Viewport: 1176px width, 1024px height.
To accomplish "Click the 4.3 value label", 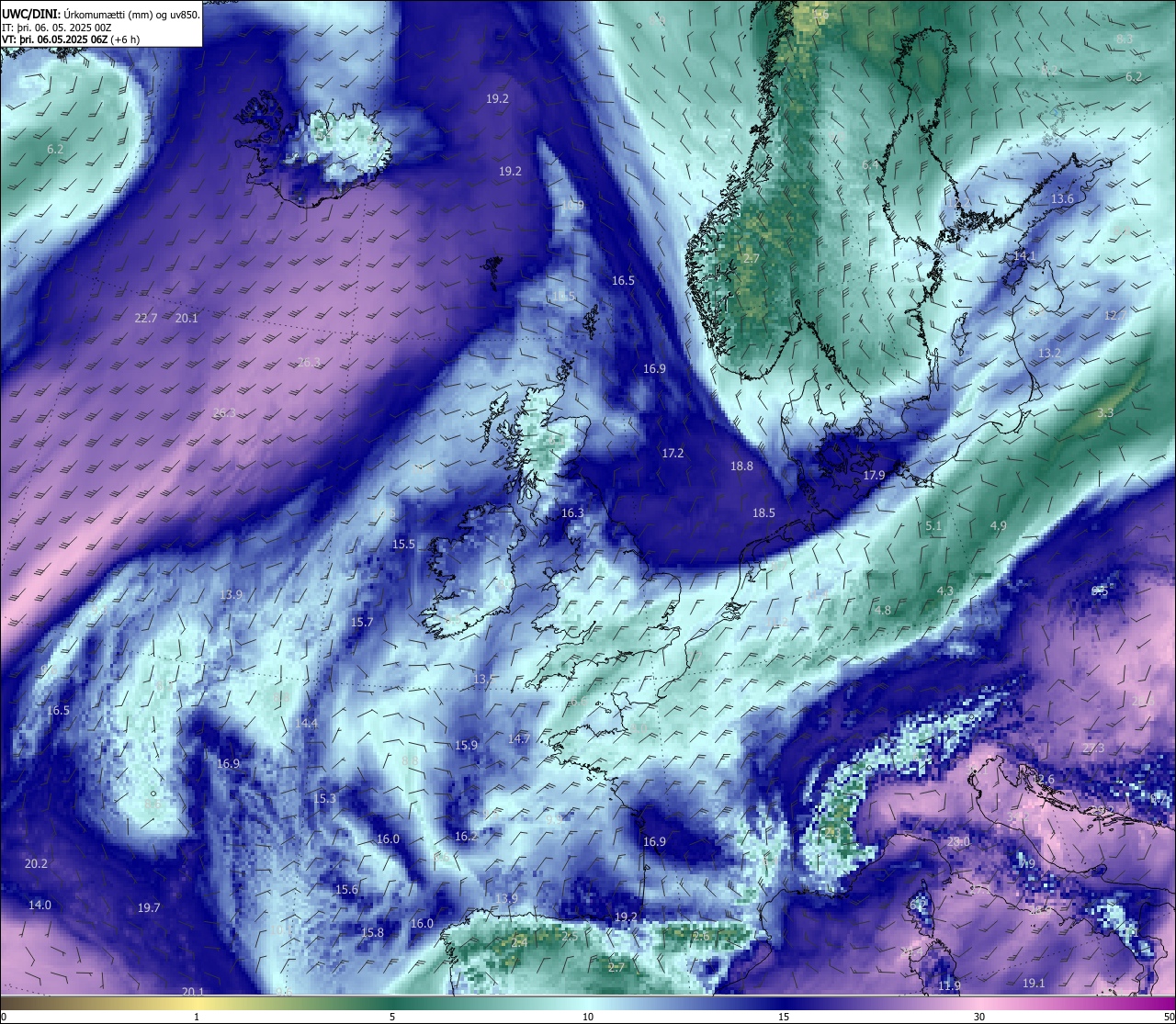I will tap(945, 591).
